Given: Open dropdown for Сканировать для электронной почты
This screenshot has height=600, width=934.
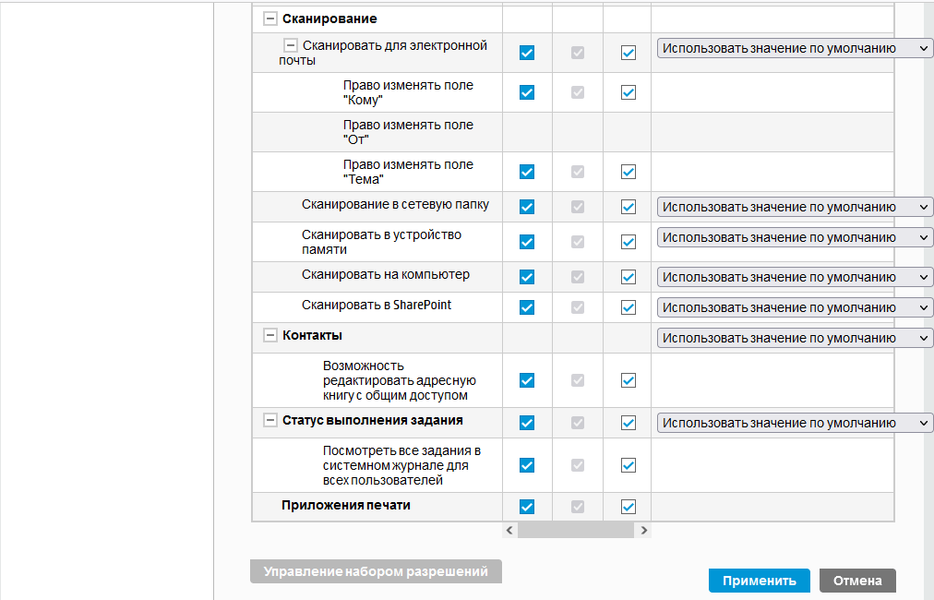Looking at the screenshot, I should pos(795,48).
